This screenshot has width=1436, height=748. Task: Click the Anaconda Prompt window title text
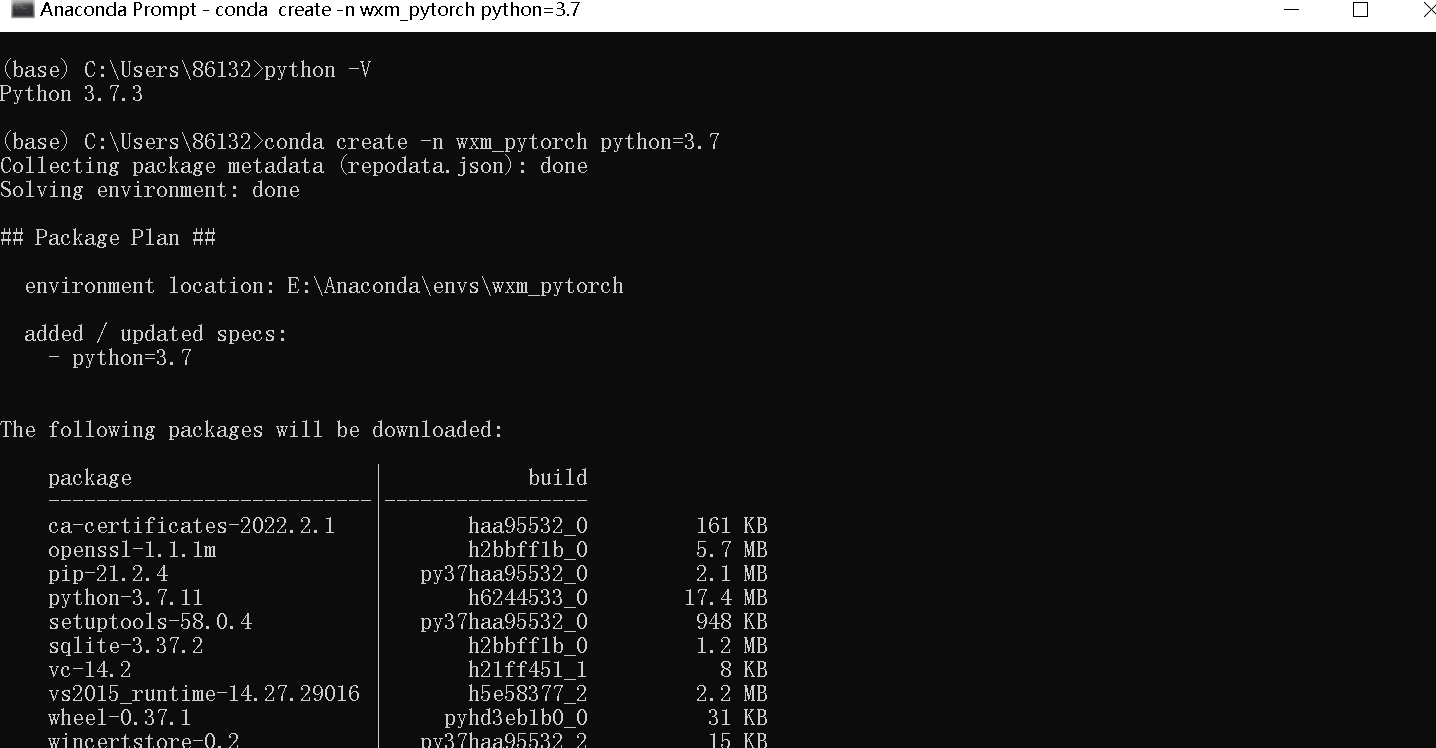(310, 10)
